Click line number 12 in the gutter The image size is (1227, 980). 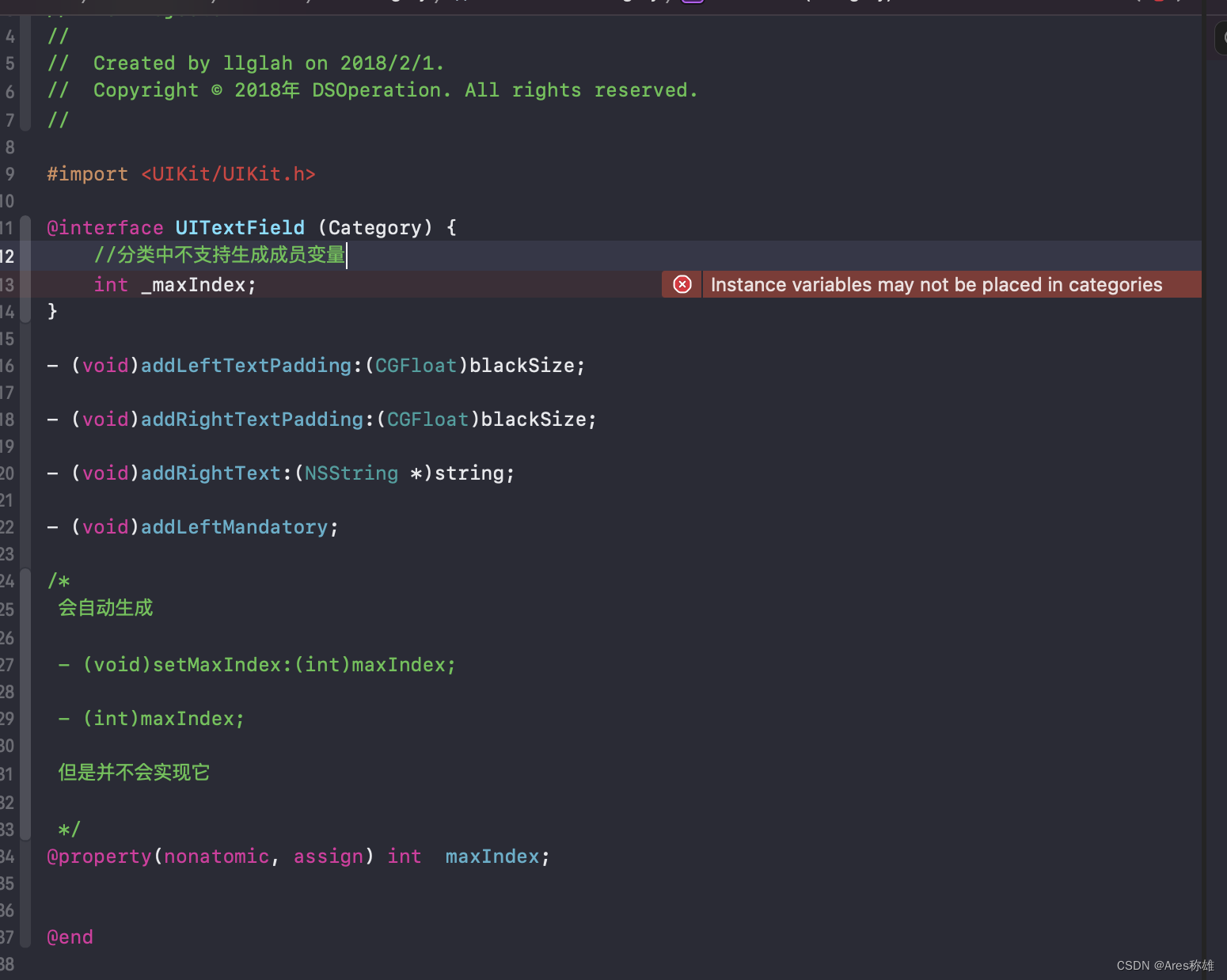[x=7, y=256]
